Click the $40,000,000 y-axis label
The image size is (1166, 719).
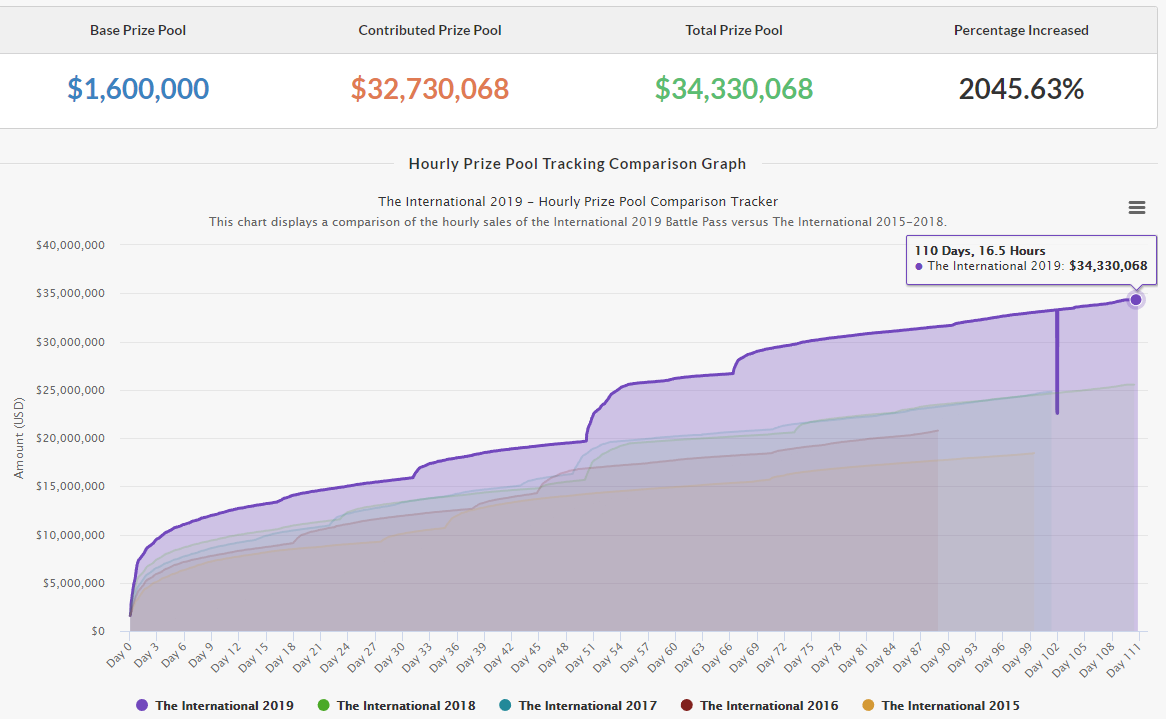[x=71, y=245]
